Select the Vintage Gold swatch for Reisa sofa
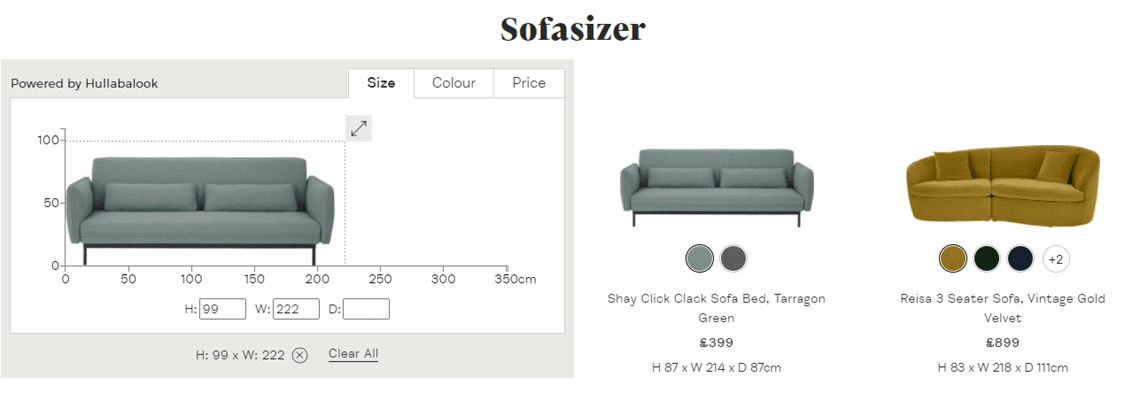The image size is (1140, 416). (x=953, y=259)
